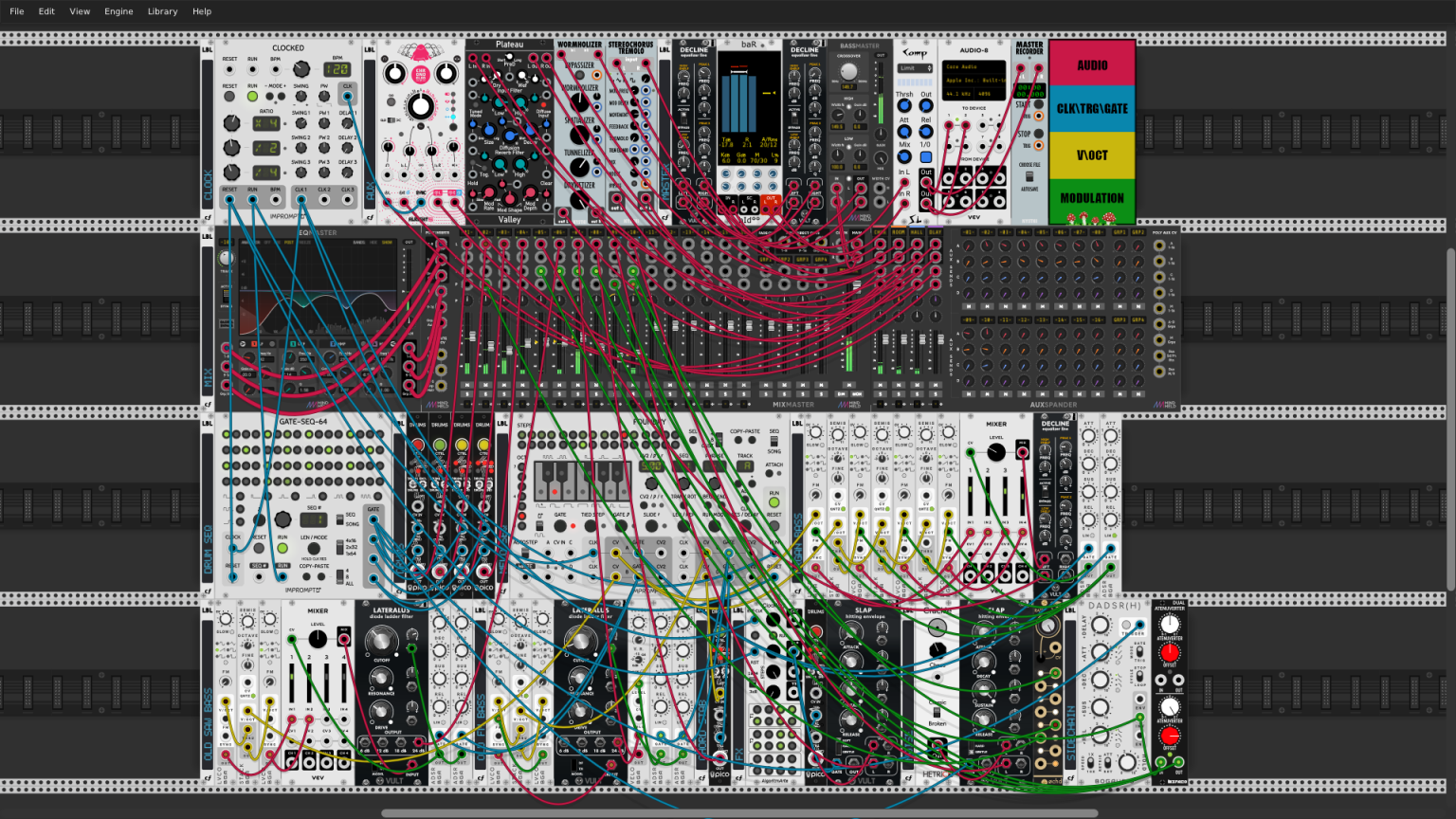Click the CLK 1 output jack on Clocked
This screenshot has width=1456, height=819.
tap(301, 200)
